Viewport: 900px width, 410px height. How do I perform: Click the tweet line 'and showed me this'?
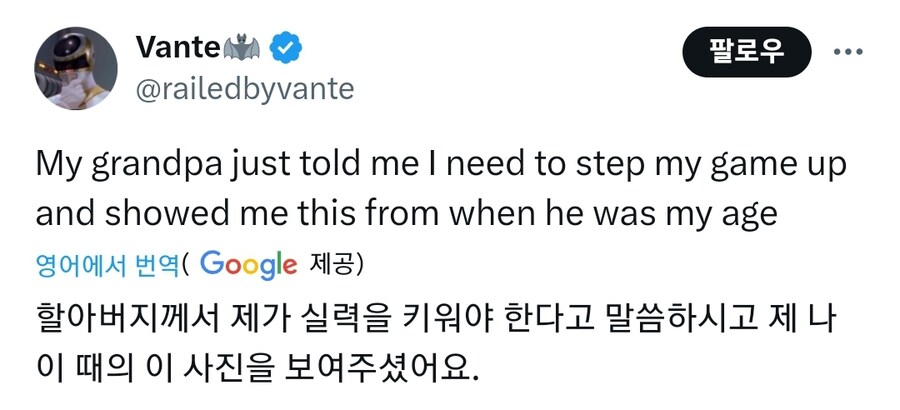pos(391,213)
